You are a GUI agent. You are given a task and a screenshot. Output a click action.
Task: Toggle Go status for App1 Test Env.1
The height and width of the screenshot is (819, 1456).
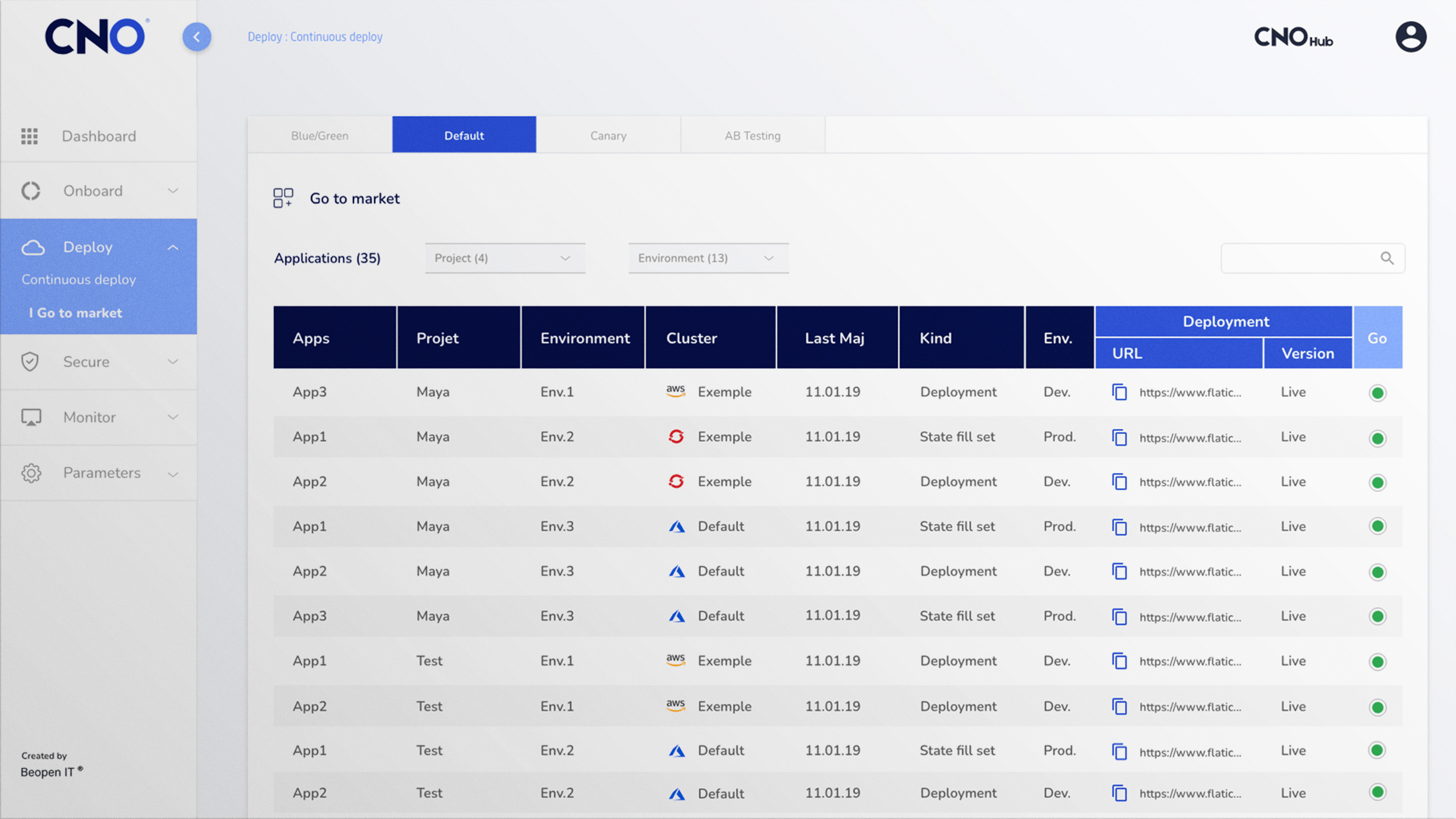(1377, 662)
